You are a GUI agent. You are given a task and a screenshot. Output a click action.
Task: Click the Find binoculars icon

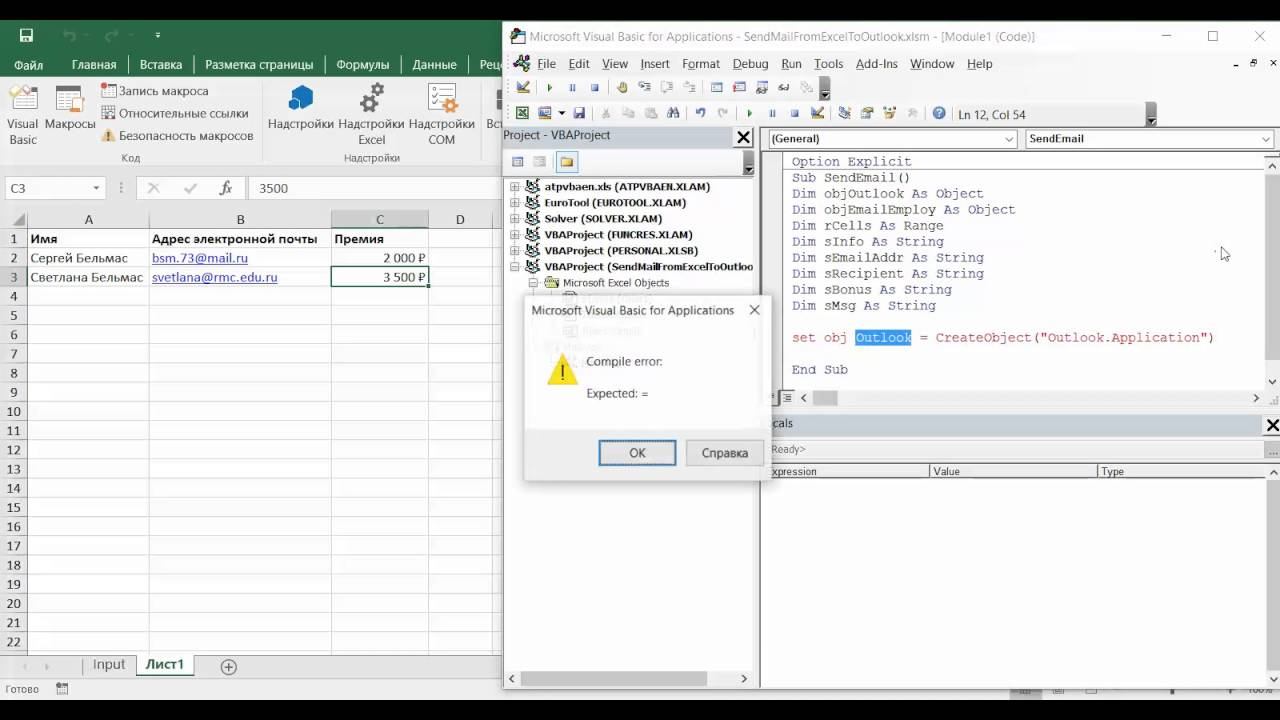(x=673, y=113)
